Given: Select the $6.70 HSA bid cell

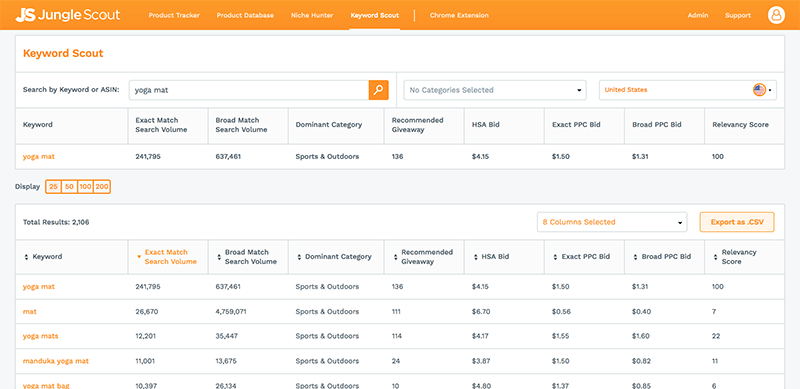Looking at the screenshot, I should 481,311.
